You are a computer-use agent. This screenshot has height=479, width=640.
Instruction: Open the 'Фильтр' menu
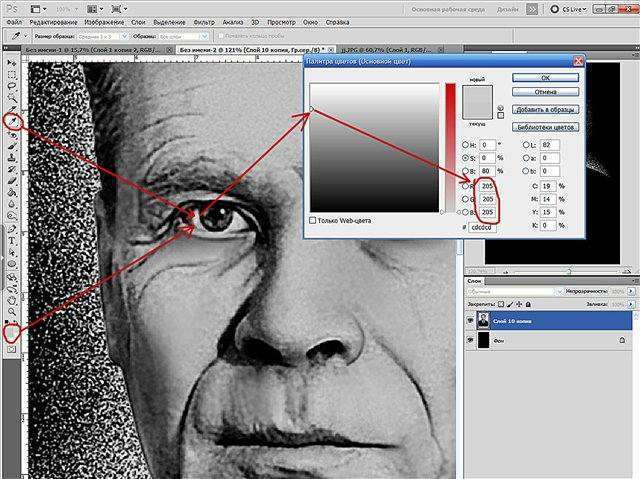(x=206, y=20)
